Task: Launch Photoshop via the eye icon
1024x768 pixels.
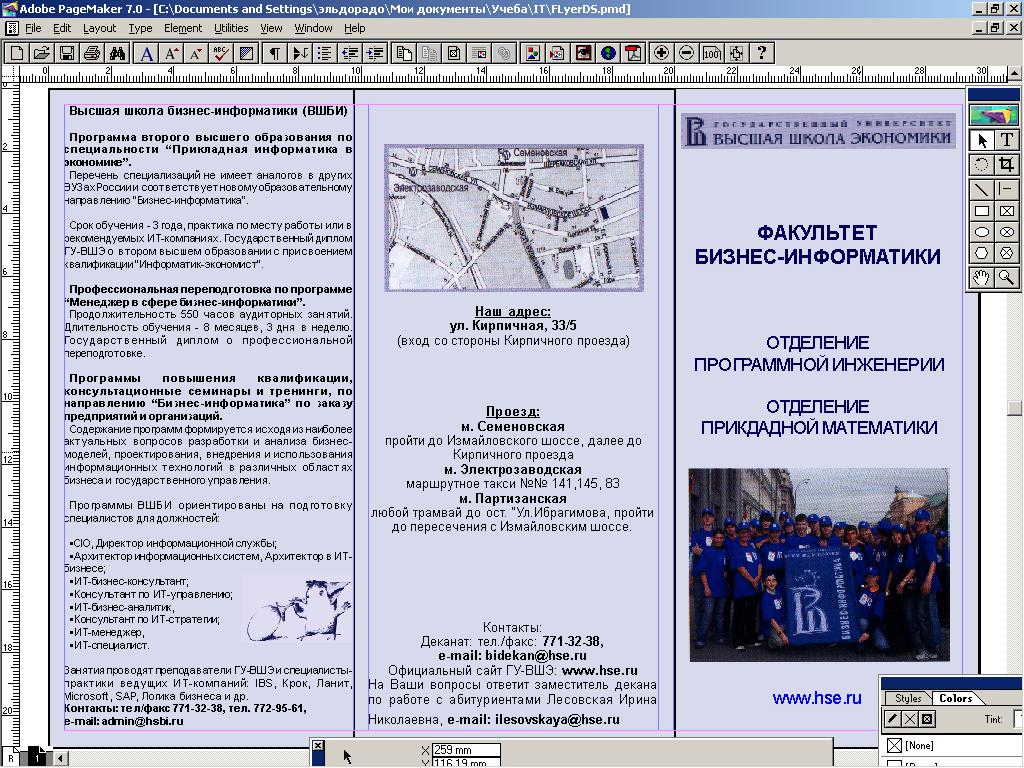Action: click(x=583, y=53)
